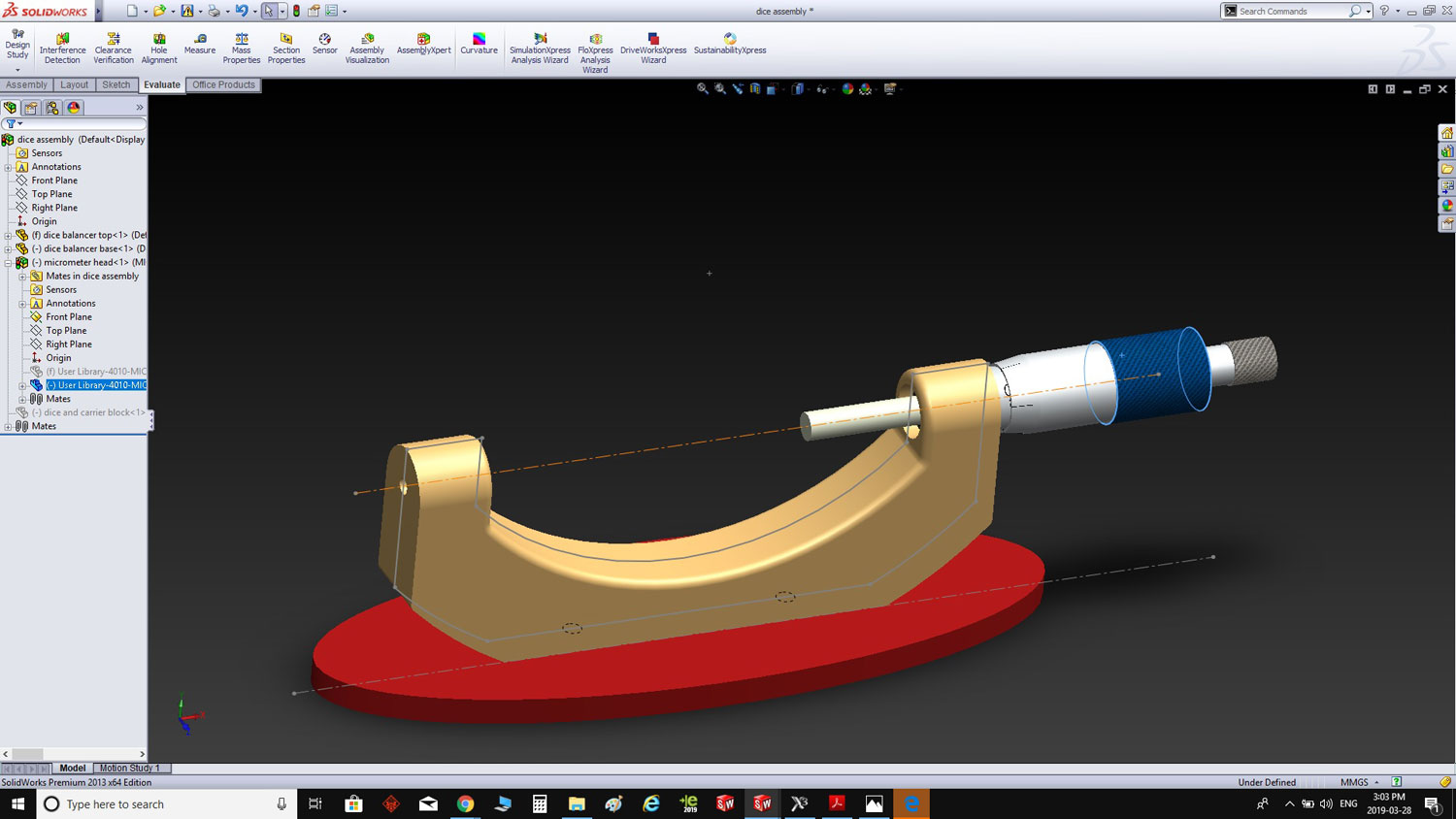This screenshot has height=819, width=1456.
Task: Open SolidWorks Resources home tab
Action: [1446, 133]
